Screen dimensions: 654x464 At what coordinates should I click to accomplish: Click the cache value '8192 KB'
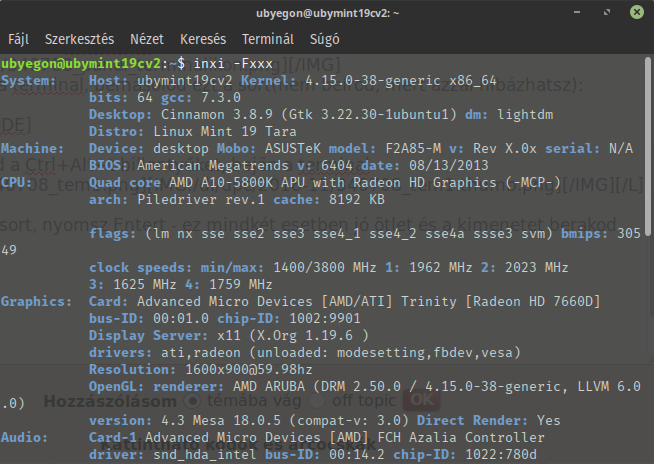pos(357,199)
